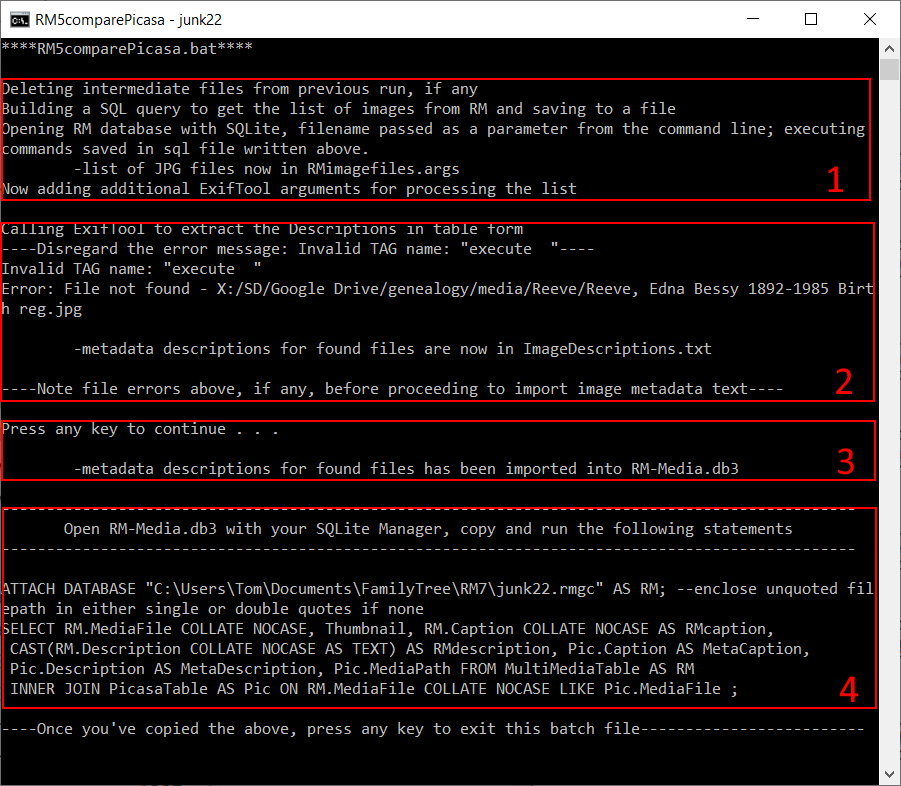Click line 'Building a SQL query to get the list'
The image size is (901, 786).
(x=338, y=109)
